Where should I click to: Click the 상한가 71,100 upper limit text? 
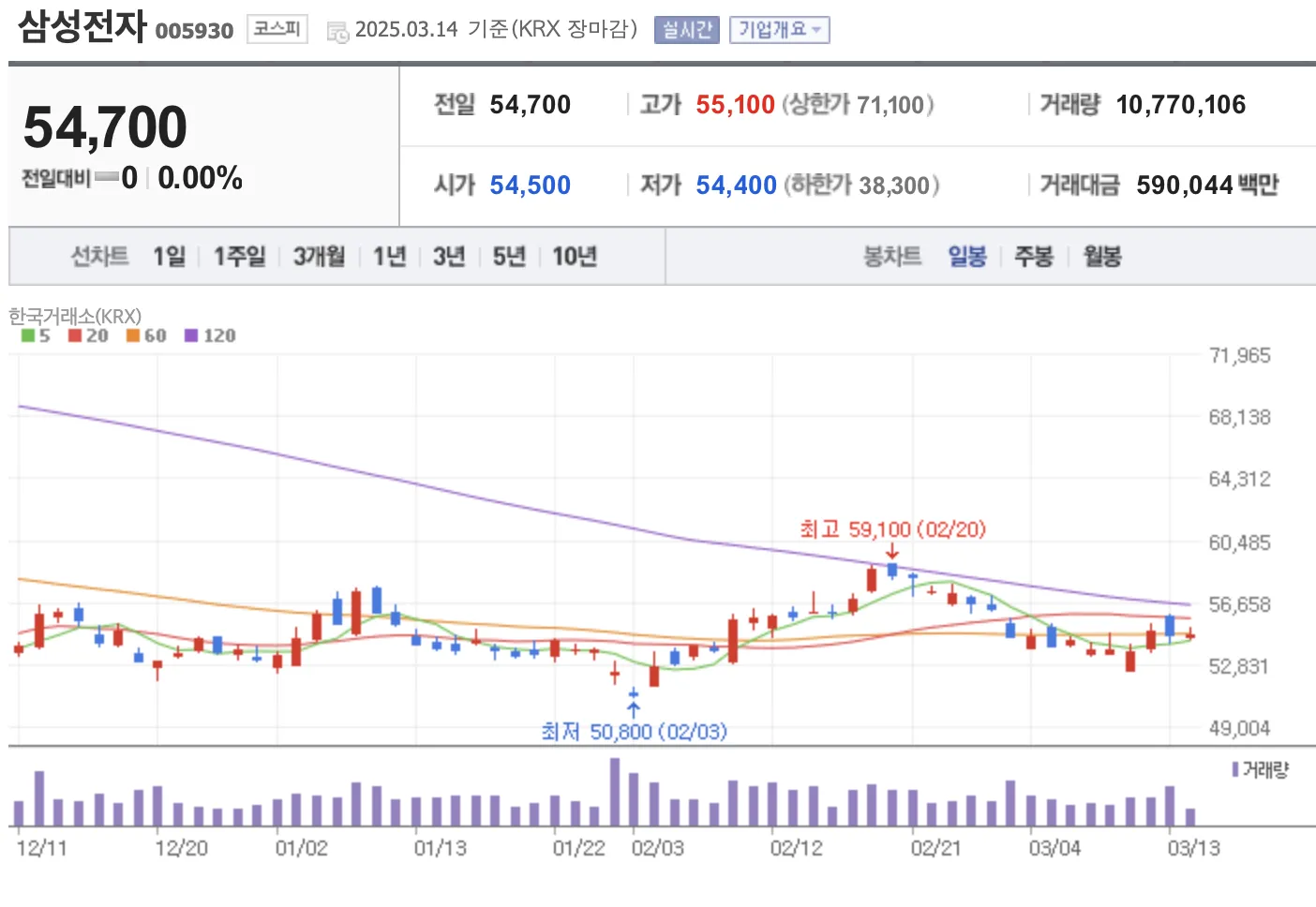858,104
